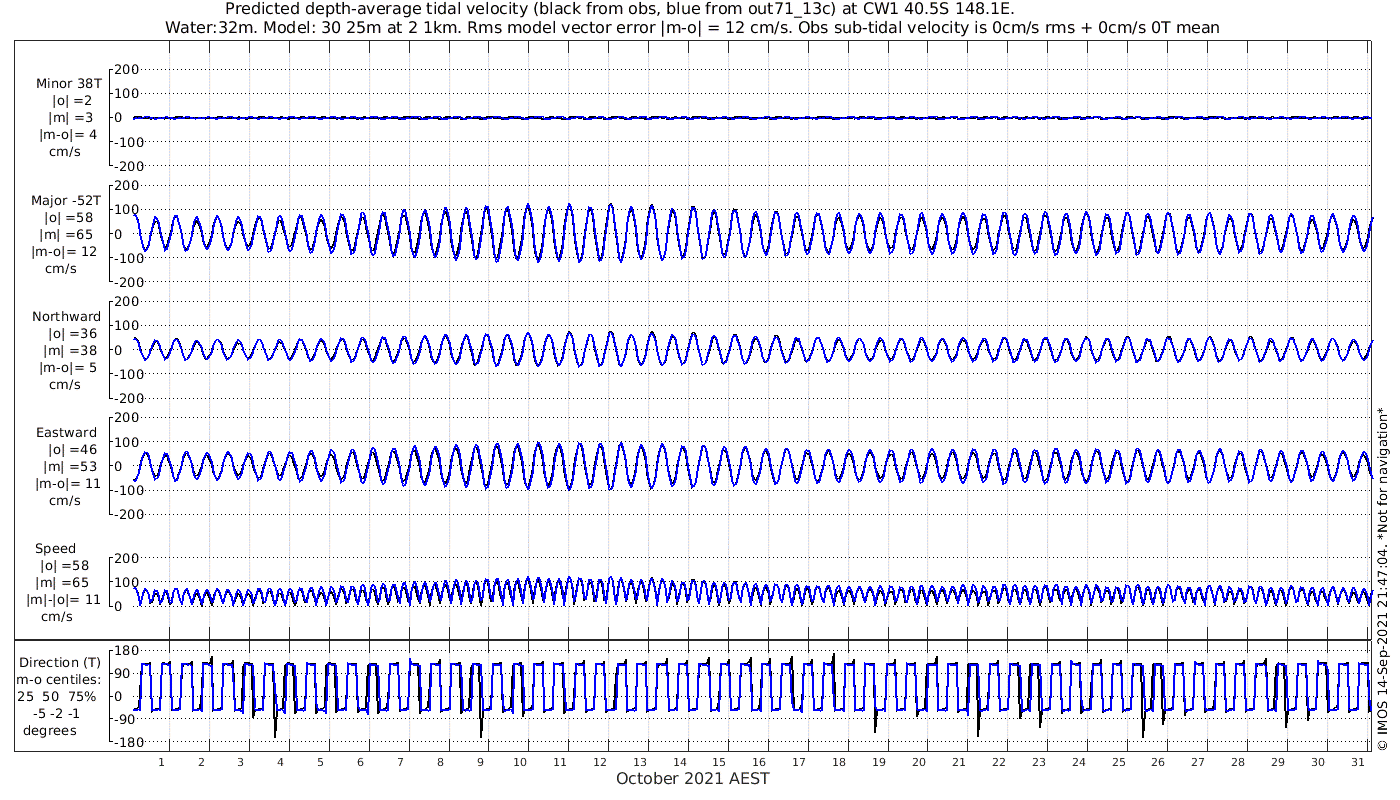
Task: Click the '|m| =65' value under Major
Action: (68, 235)
